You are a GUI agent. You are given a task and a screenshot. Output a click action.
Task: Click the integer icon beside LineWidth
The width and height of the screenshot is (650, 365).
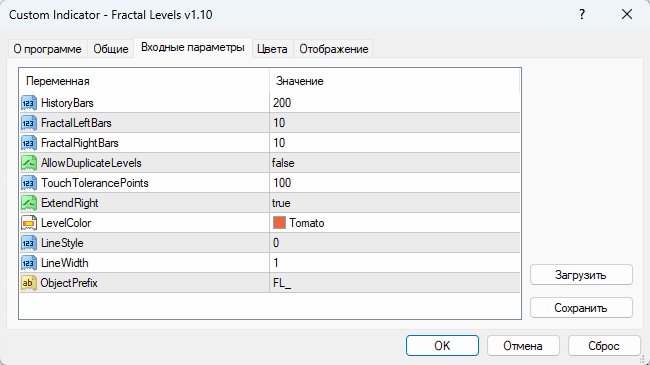pyautogui.click(x=29, y=263)
